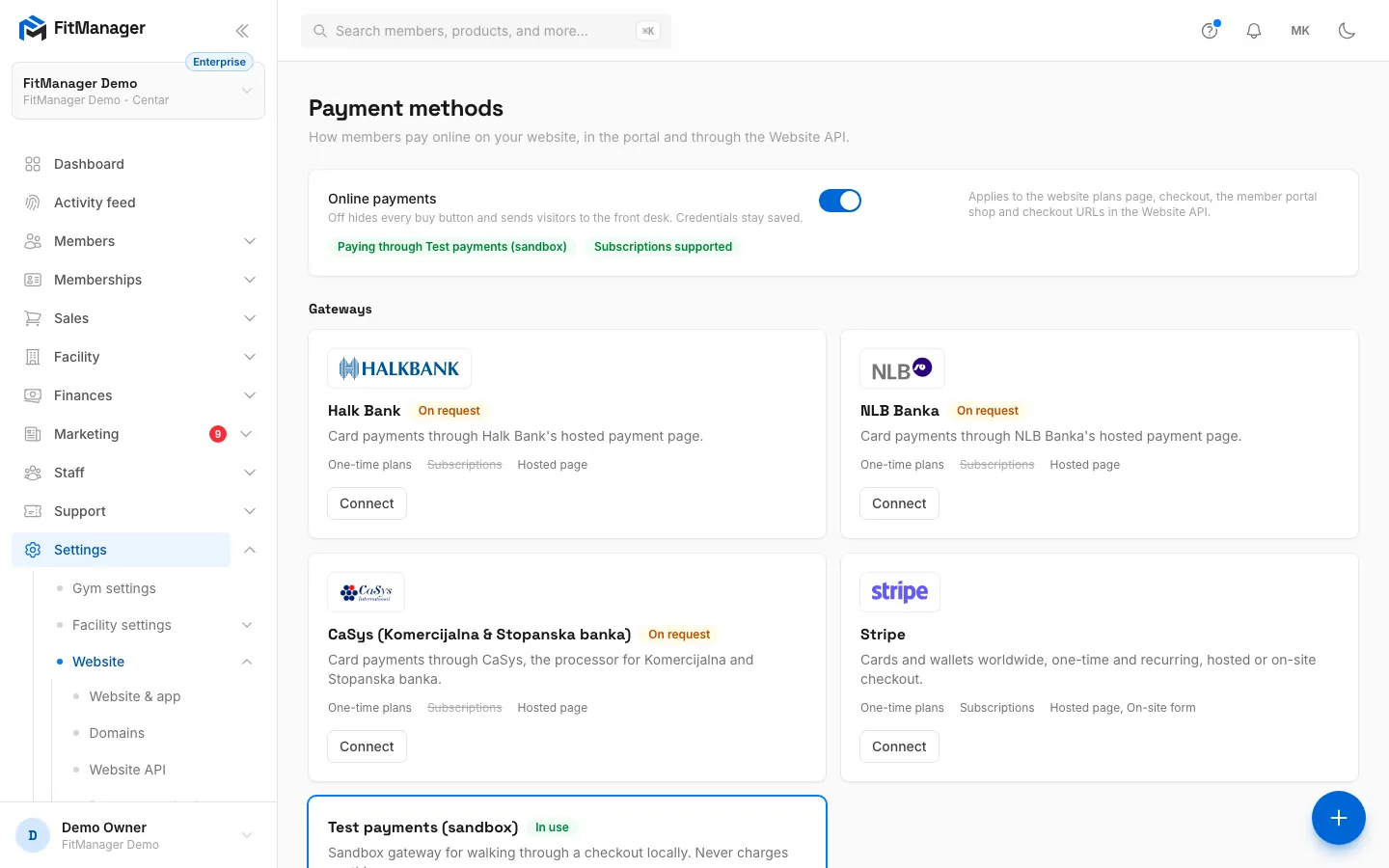This screenshot has width=1389, height=868.
Task: Click the Gateways section label
Action: (340, 310)
